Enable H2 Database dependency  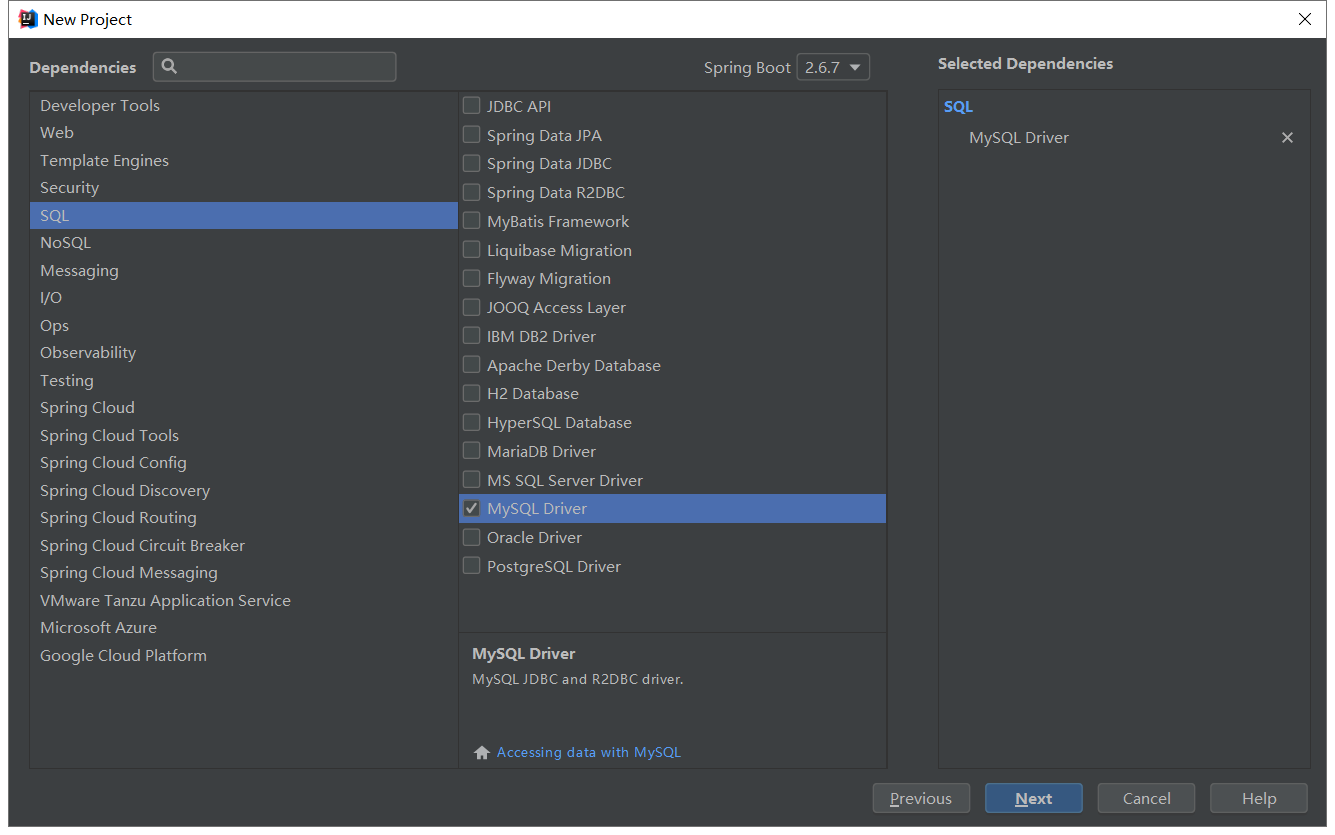471,393
